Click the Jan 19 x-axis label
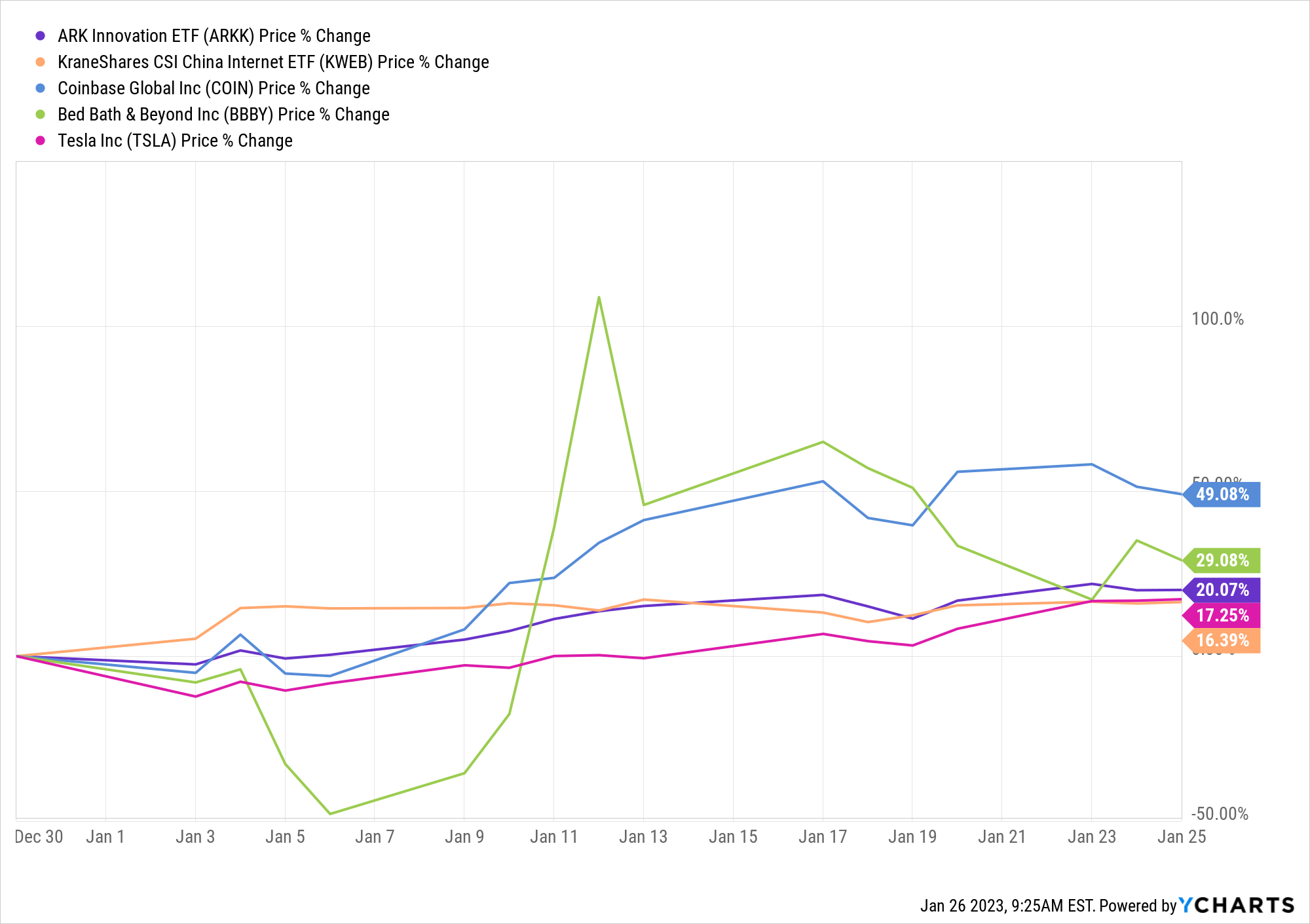Image resolution: width=1310 pixels, height=924 pixels. [x=912, y=837]
